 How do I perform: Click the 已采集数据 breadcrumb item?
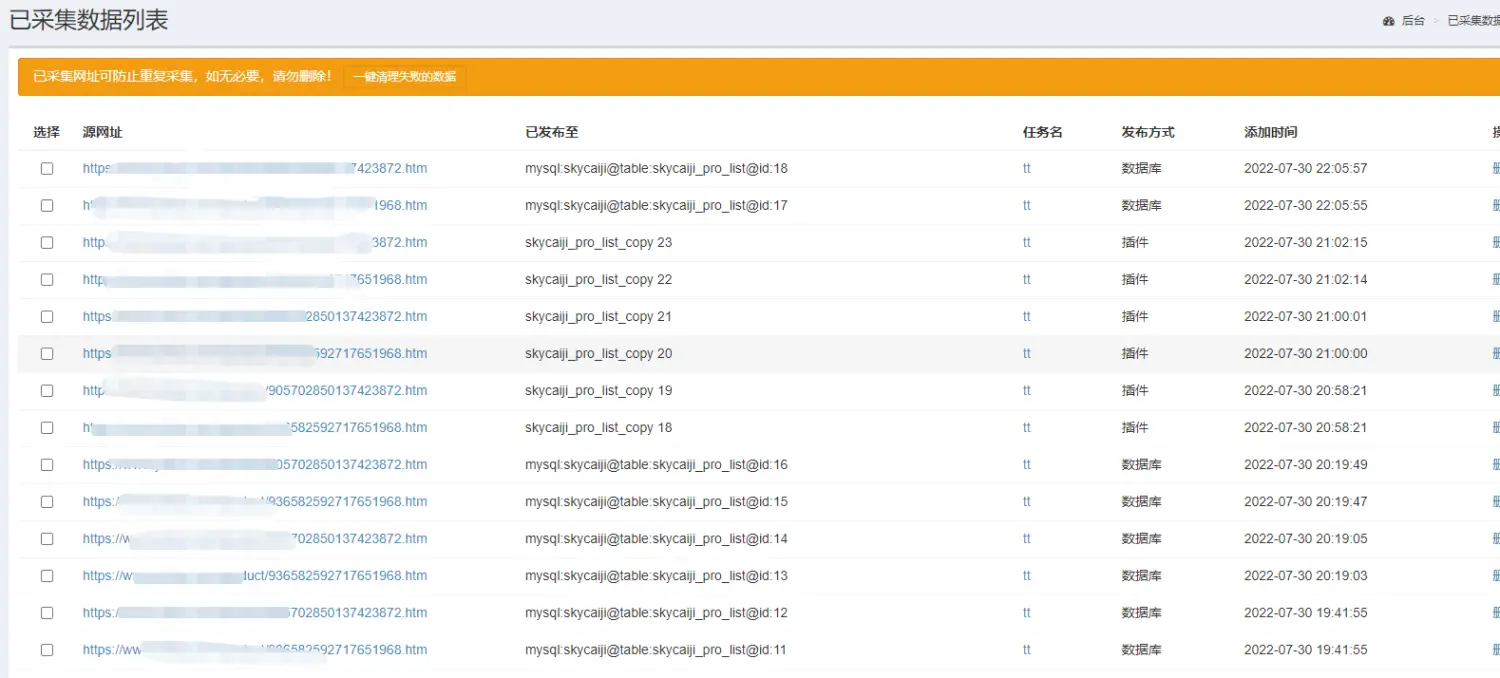tap(1473, 21)
